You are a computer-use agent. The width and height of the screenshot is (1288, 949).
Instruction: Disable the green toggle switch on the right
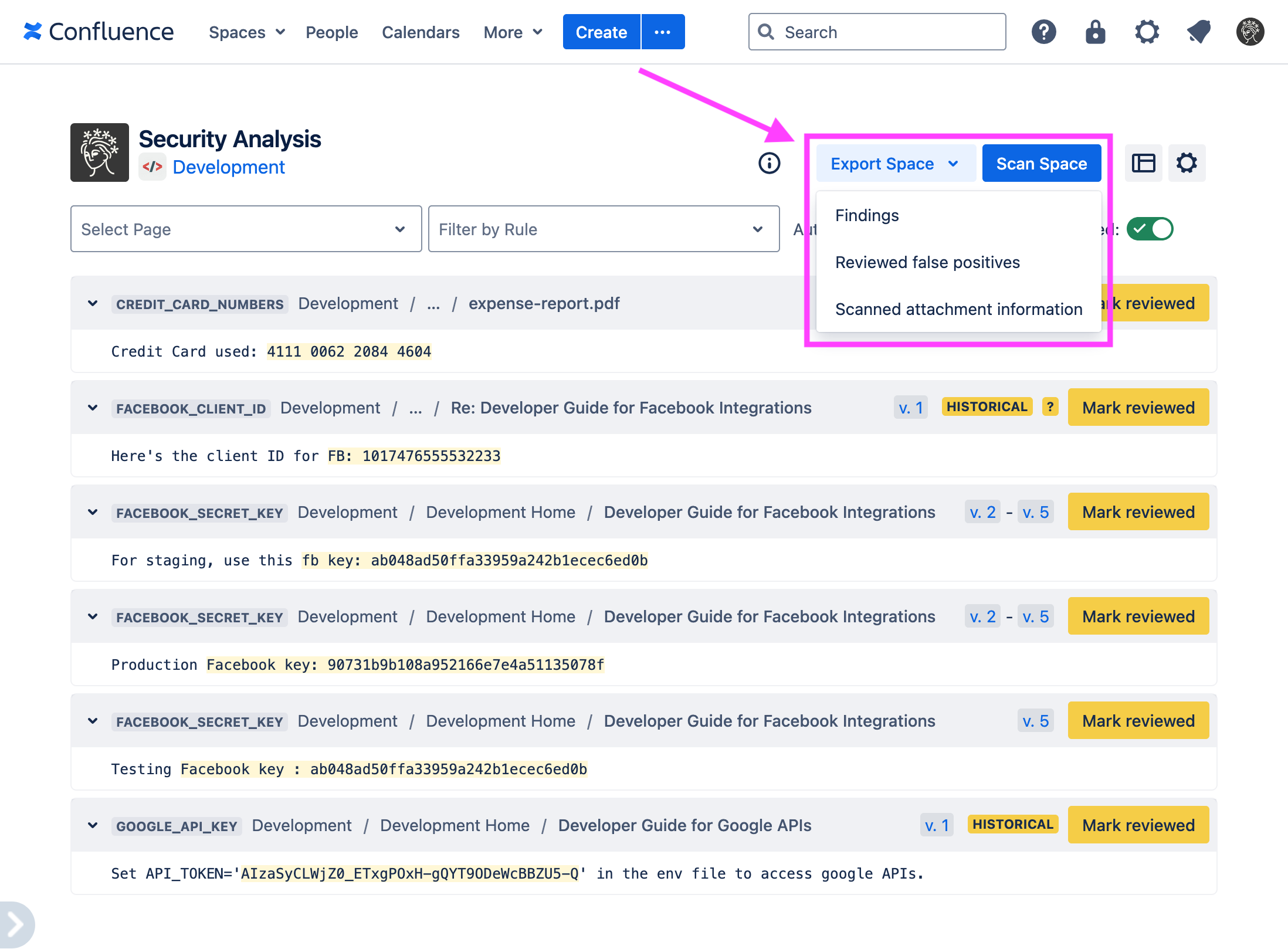click(x=1150, y=229)
